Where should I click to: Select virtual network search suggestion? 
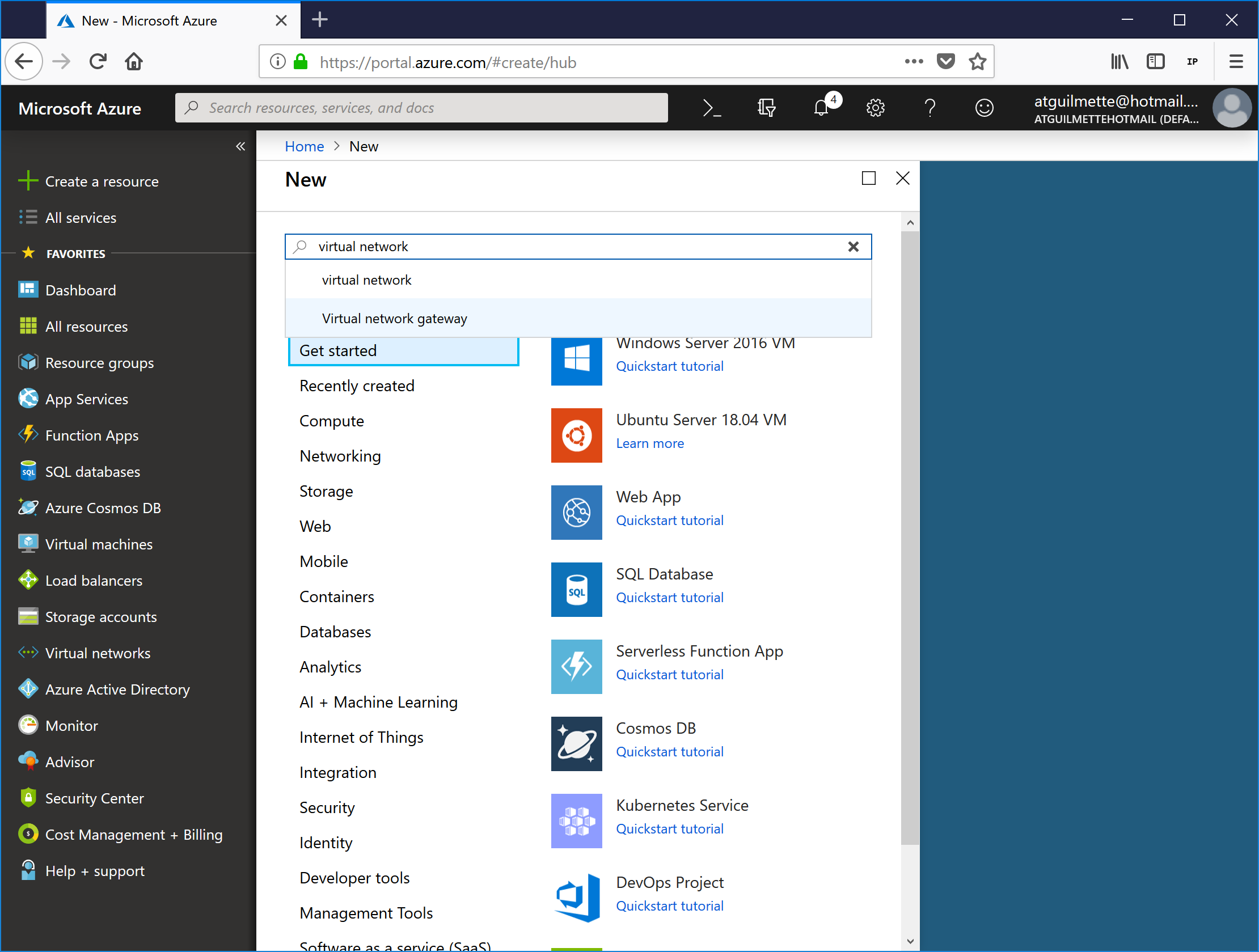tap(366, 280)
